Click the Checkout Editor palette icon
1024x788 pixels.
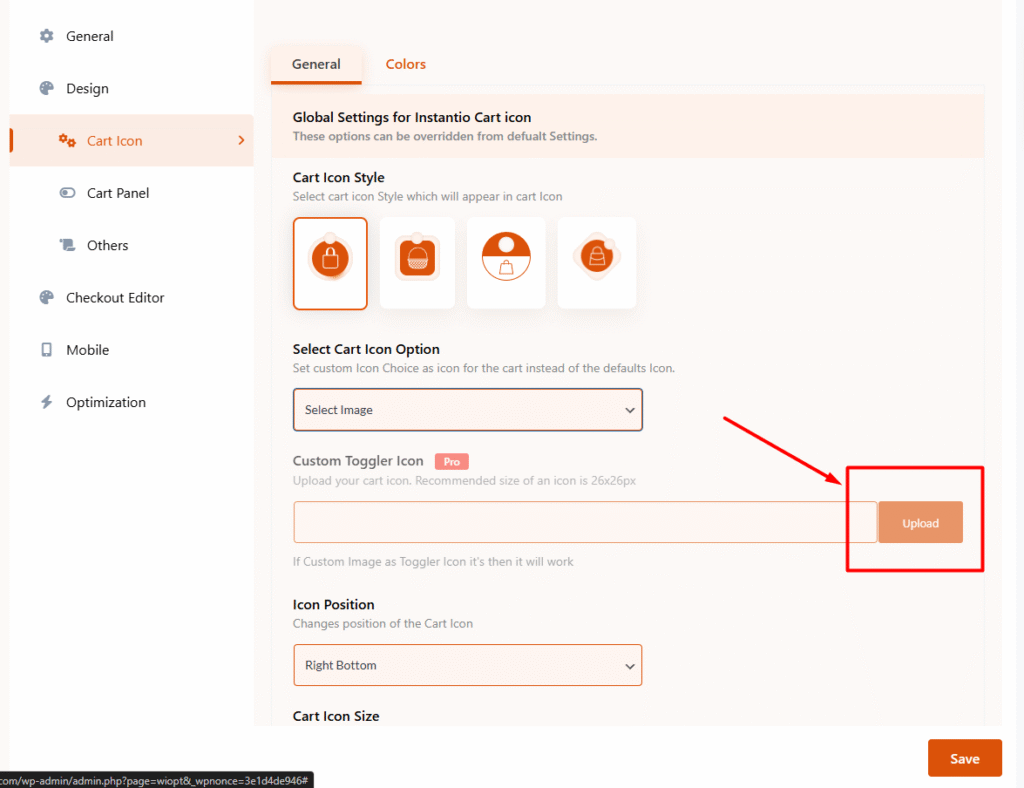pos(46,297)
